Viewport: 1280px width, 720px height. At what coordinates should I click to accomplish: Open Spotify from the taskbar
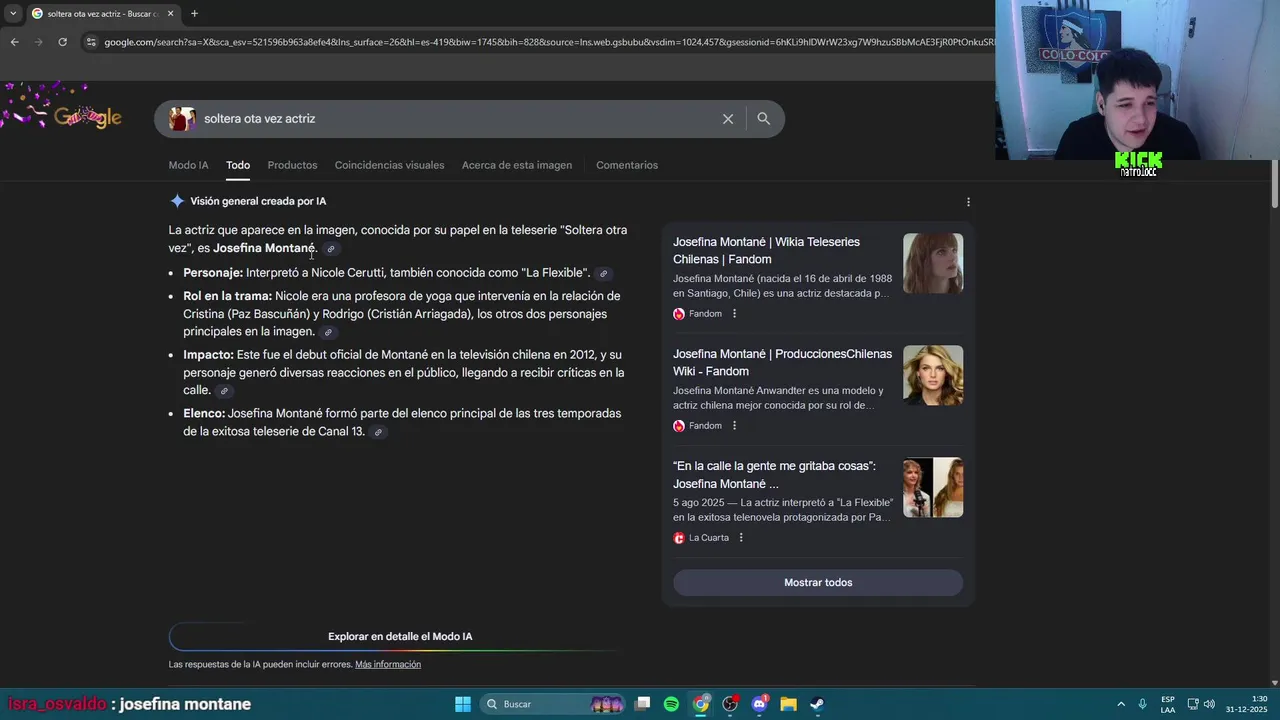[x=671, y=704]
